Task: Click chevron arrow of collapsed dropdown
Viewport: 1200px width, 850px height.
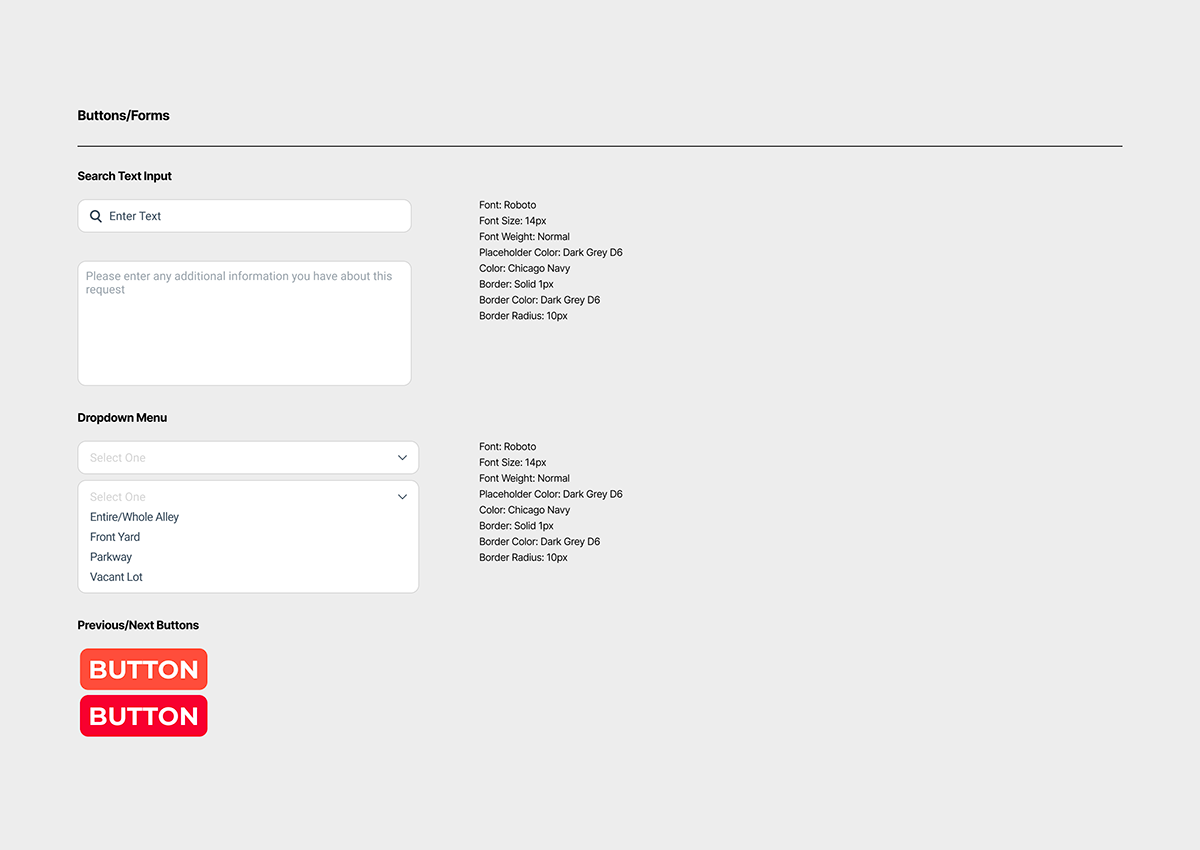Action: 402,458
